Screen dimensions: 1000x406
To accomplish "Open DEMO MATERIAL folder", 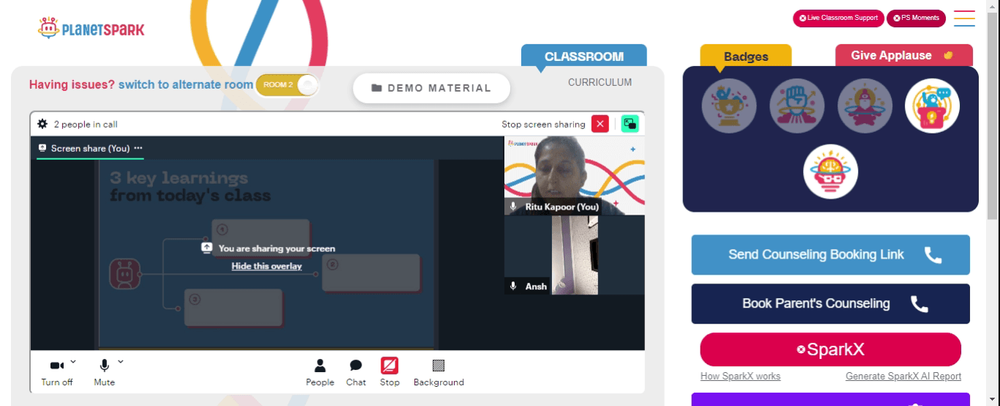I will pyautogui.click(x=432, y=88).
